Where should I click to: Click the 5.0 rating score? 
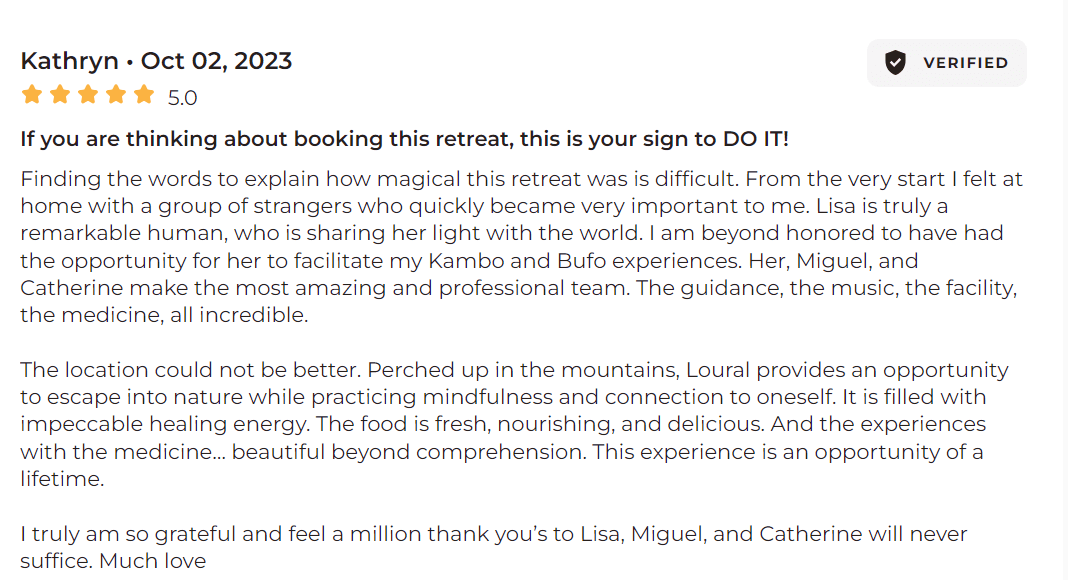point(182,98)
